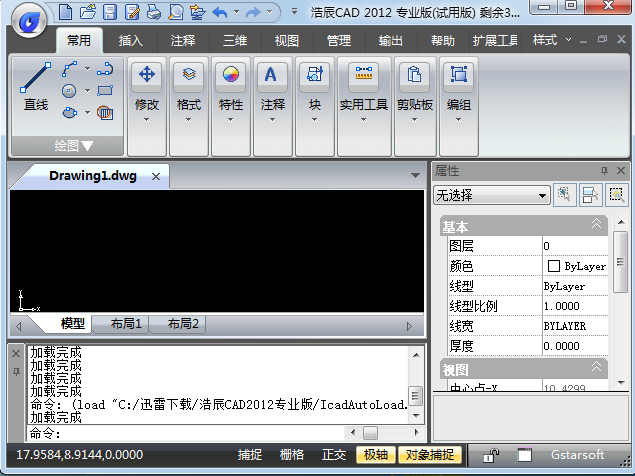Select the Circle draw tool
The image size is (635, 476).
[69, 91]
